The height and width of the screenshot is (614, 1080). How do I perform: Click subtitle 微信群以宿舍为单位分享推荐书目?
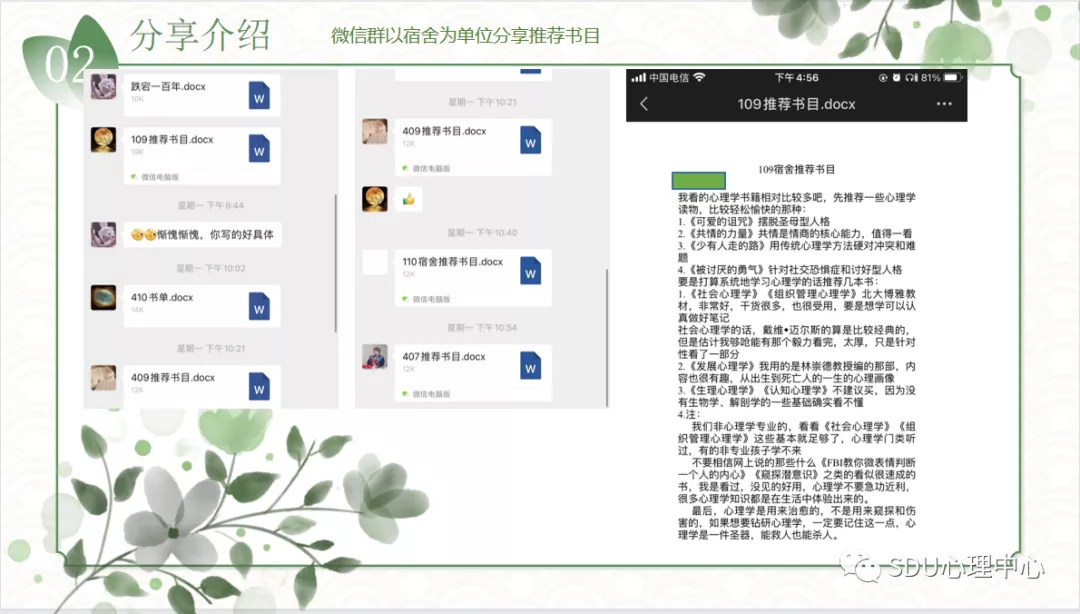click(x=466, y=35)
